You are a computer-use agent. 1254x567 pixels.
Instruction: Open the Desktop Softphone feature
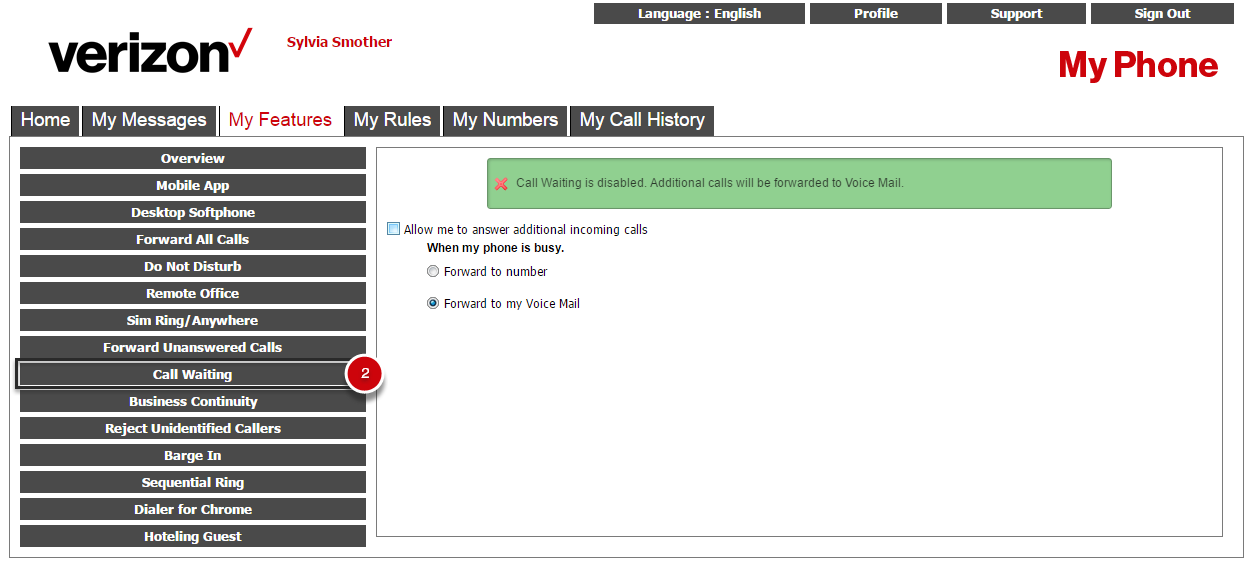pyautogui.click(x=193, y=212)
